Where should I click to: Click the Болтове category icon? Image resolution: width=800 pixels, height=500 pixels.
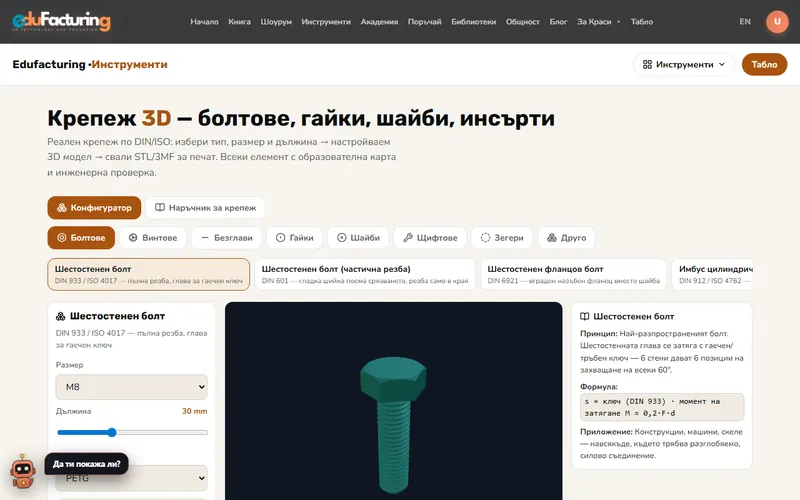pyautogui.click(x=62, y=238)
